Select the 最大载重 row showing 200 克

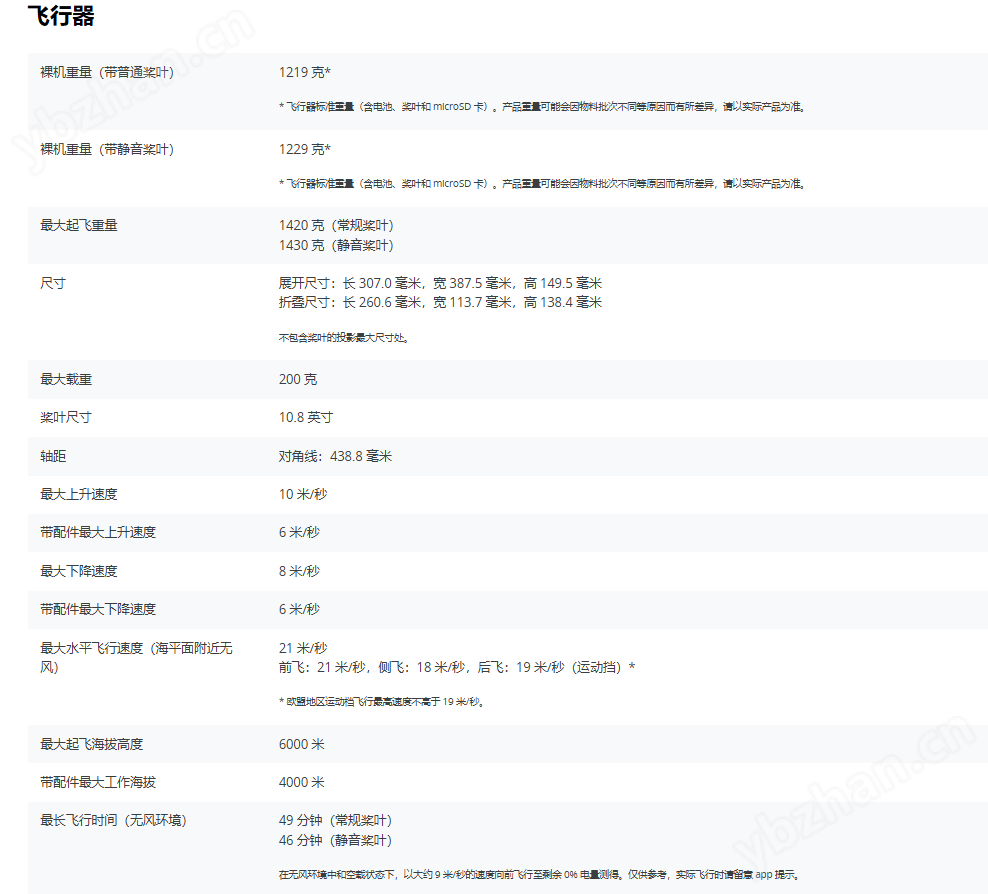pos(64,379)
